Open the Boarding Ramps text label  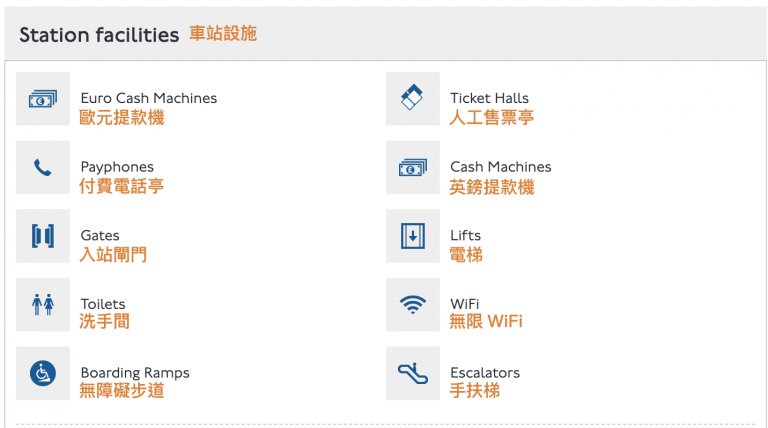coord(135,373)
